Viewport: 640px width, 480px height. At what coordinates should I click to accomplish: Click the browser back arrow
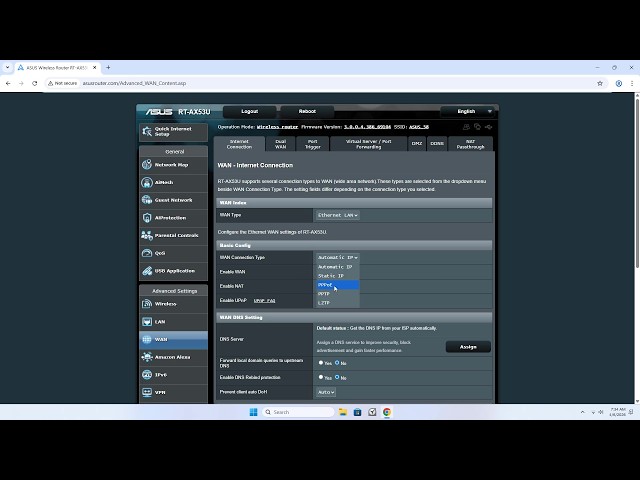pyautogui.click(x=8, y=83)
